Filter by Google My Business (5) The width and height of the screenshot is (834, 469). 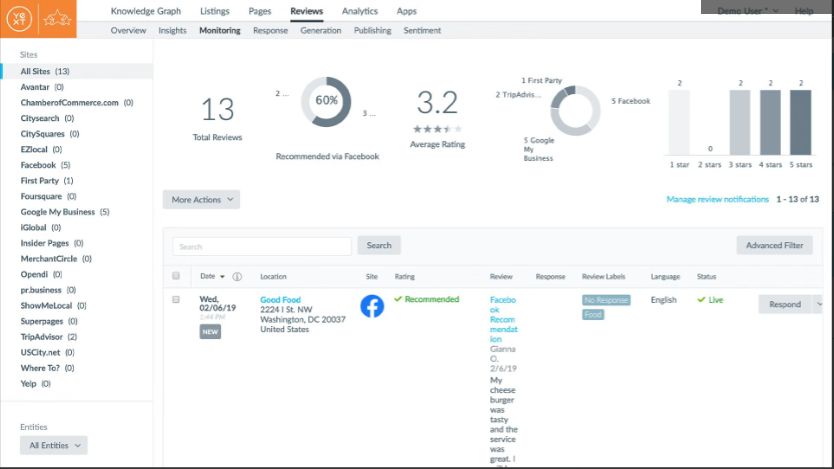point(65,212)
